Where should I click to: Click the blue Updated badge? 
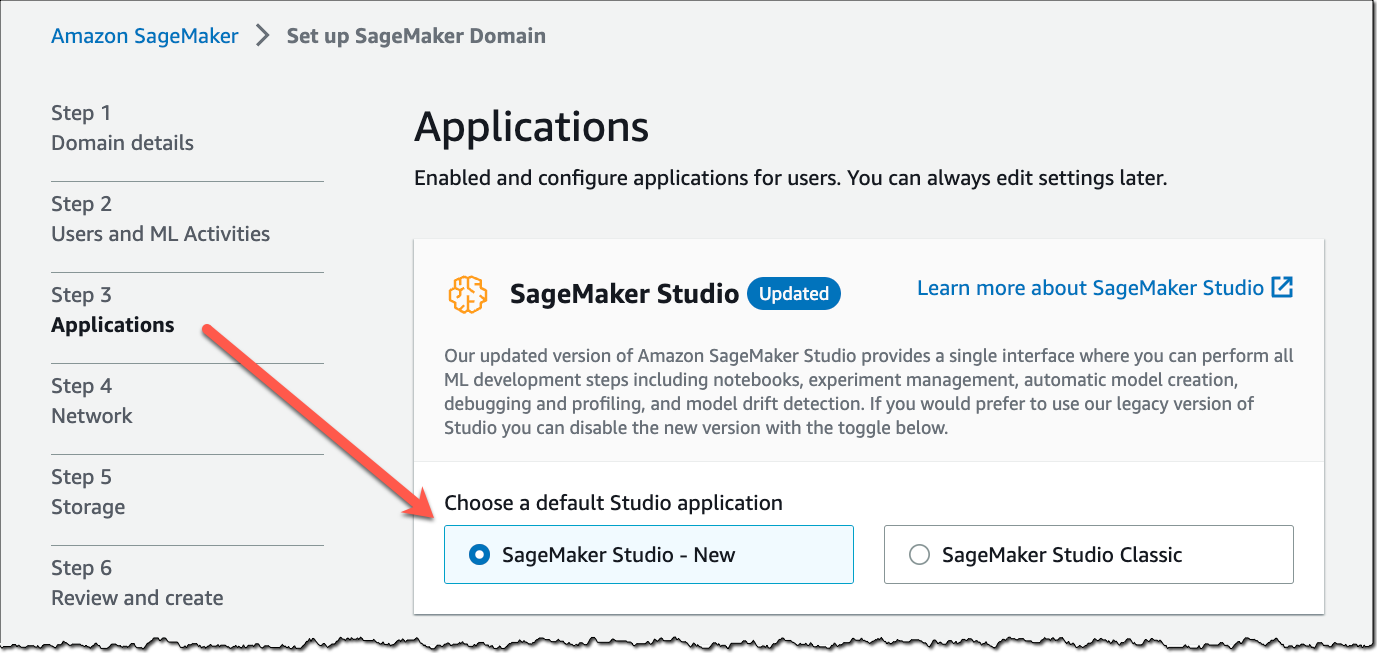point(793,293)
